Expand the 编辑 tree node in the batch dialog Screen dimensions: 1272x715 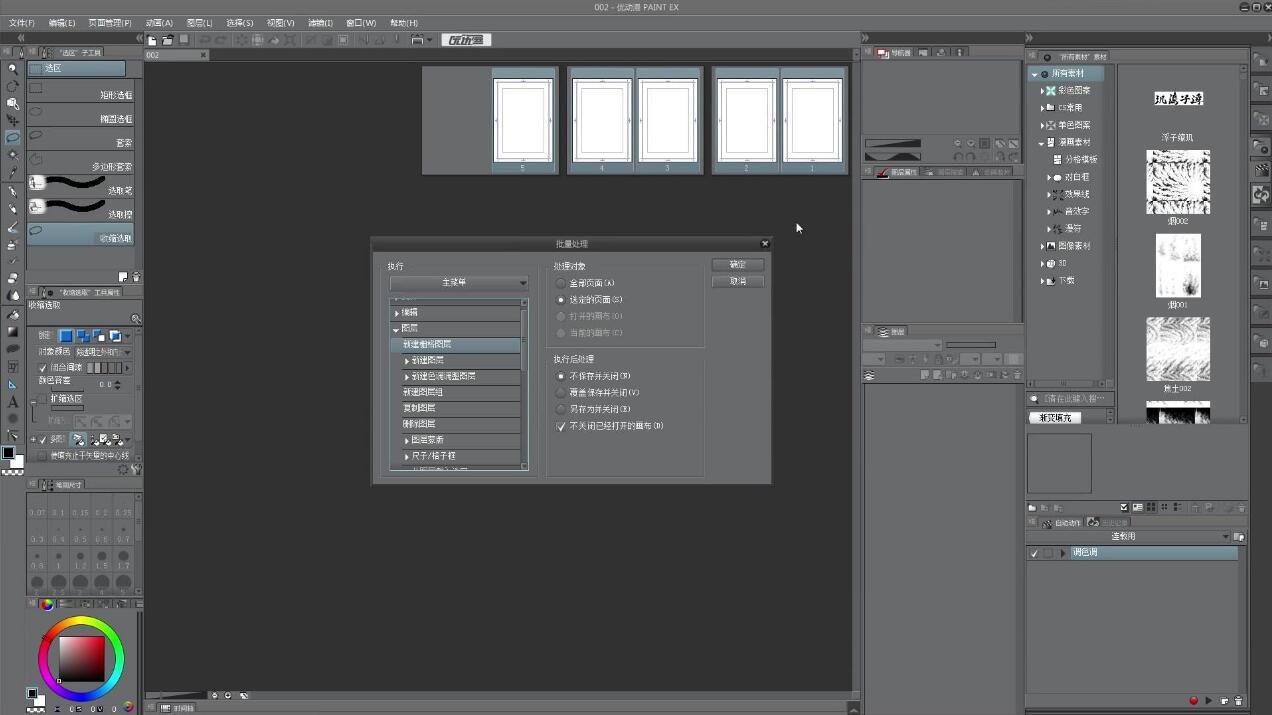(x=397, y=313)
